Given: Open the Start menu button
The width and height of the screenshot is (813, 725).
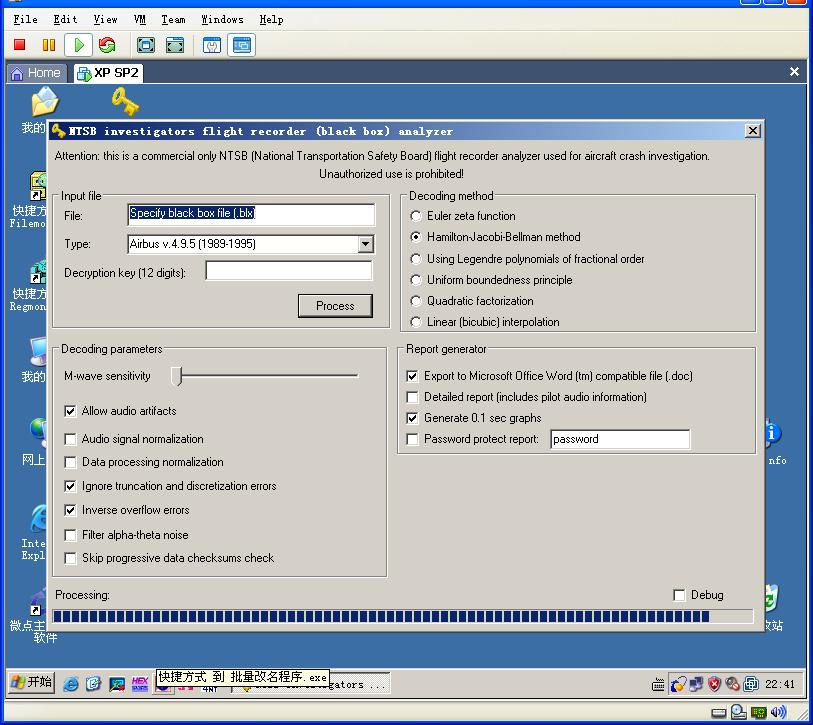Looking at the screenshot, I should (x=31, y=682).
